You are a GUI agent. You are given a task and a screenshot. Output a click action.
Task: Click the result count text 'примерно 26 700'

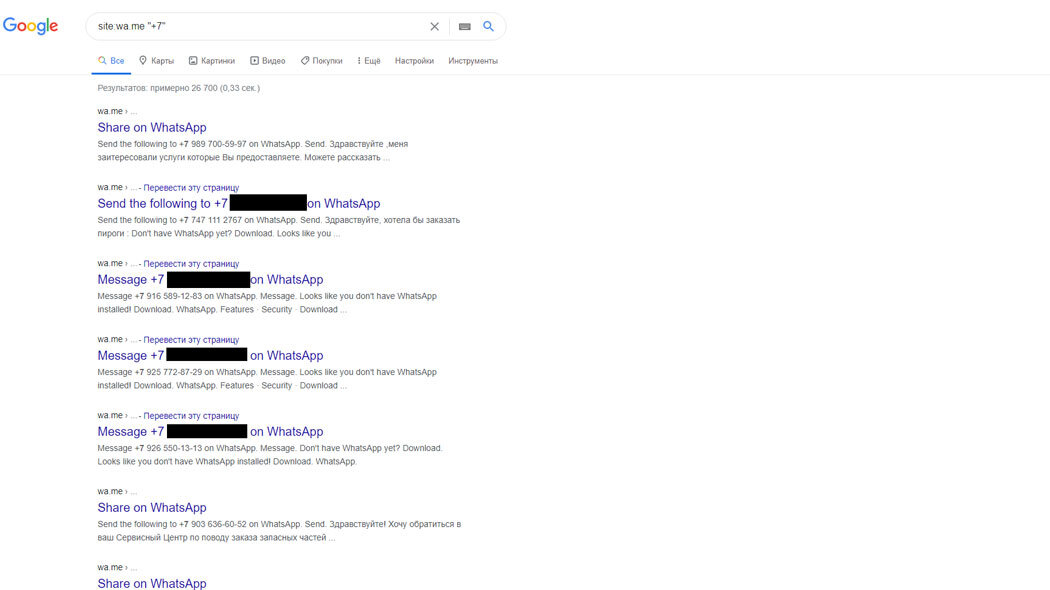click(182, 88)
